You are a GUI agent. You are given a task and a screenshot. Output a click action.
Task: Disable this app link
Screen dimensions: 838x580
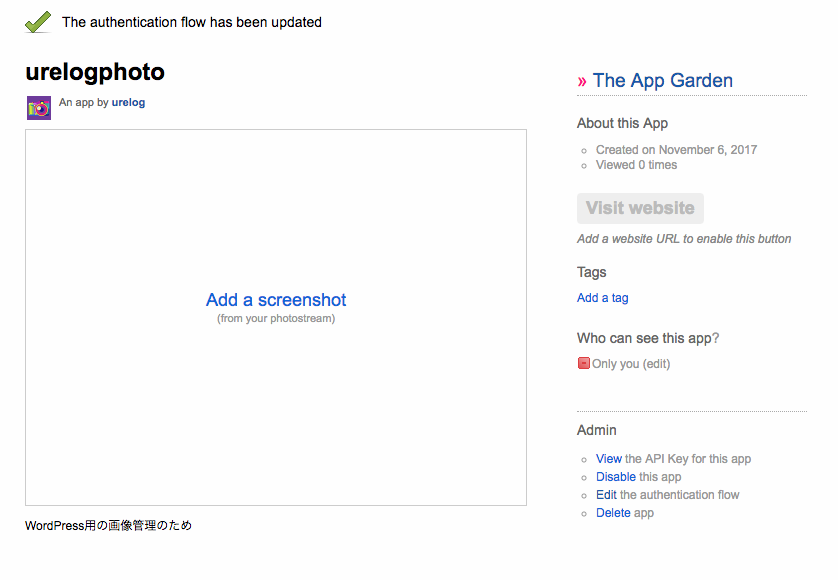point(616,477)
